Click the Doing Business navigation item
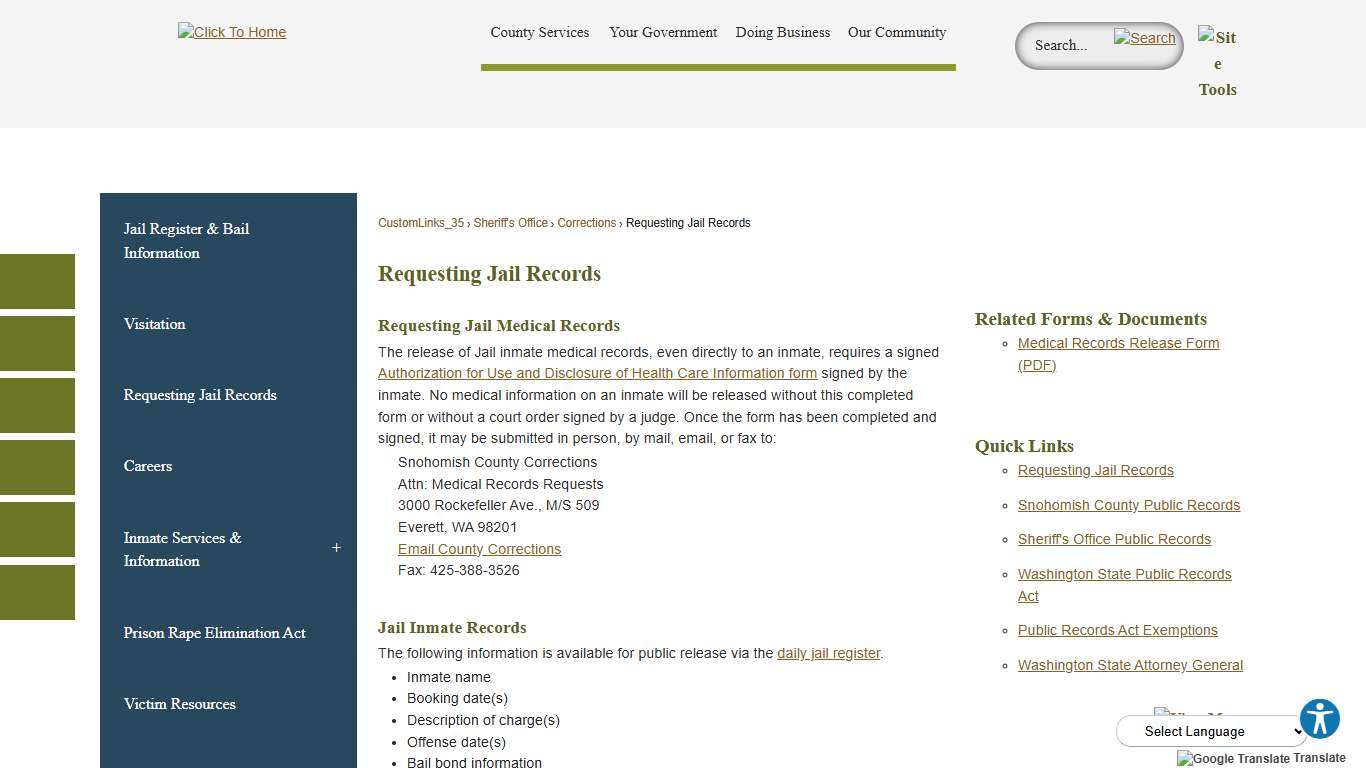The image size is (1366, 768). click(x=782, y=32)
